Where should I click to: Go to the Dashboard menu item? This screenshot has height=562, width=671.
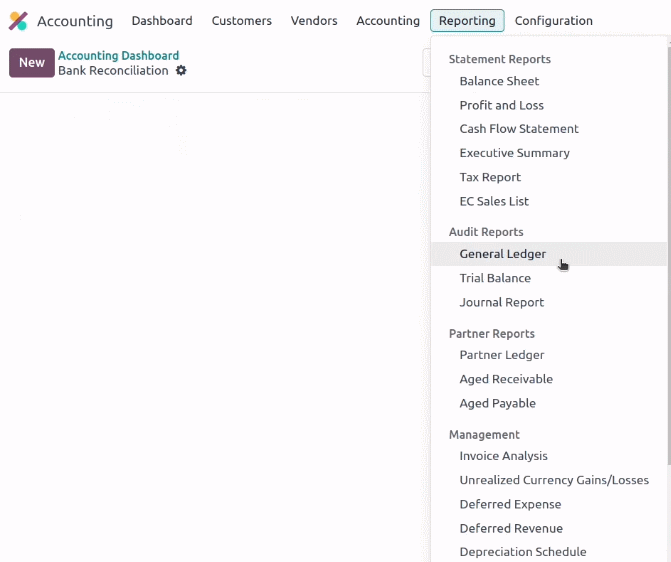162,21
